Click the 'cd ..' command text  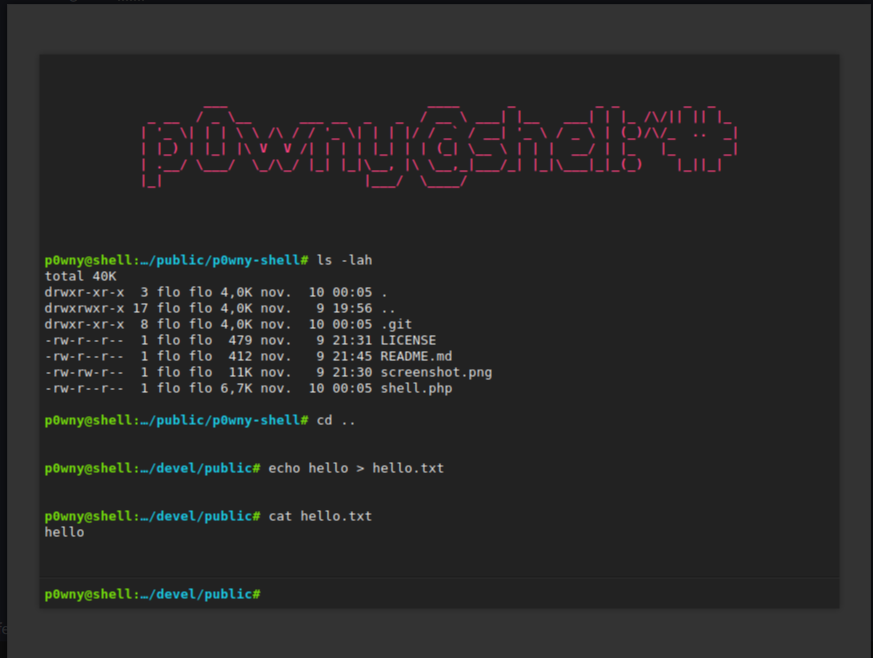point(336,420)
